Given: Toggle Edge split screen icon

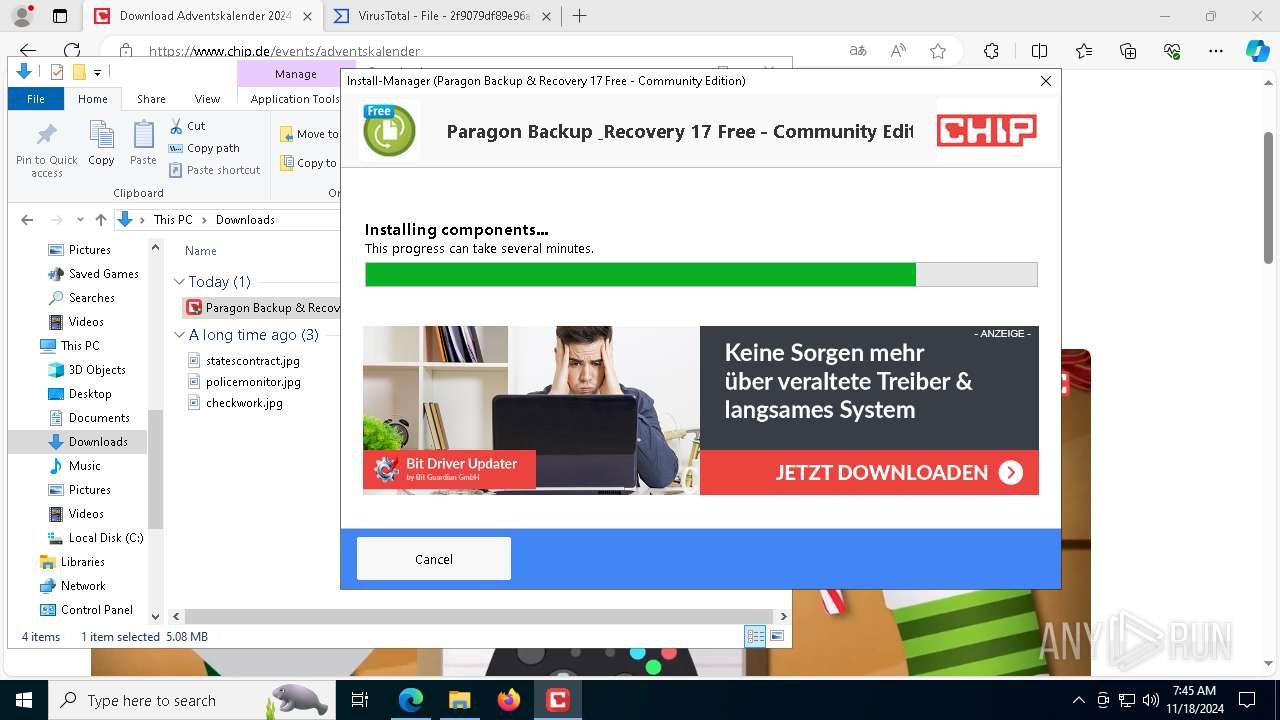Looking at the screenshot, I should click(1039, 51).
